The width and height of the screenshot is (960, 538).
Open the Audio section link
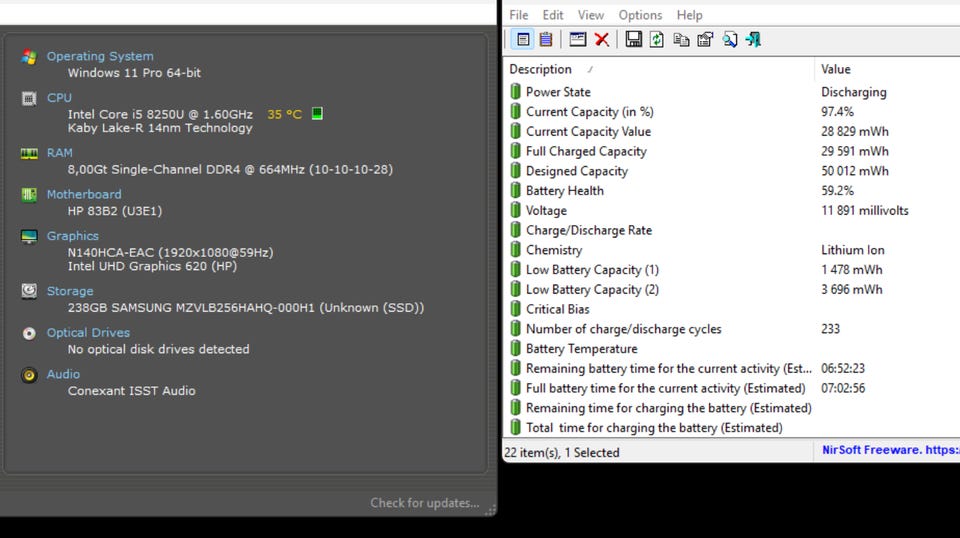pos(63,374)
